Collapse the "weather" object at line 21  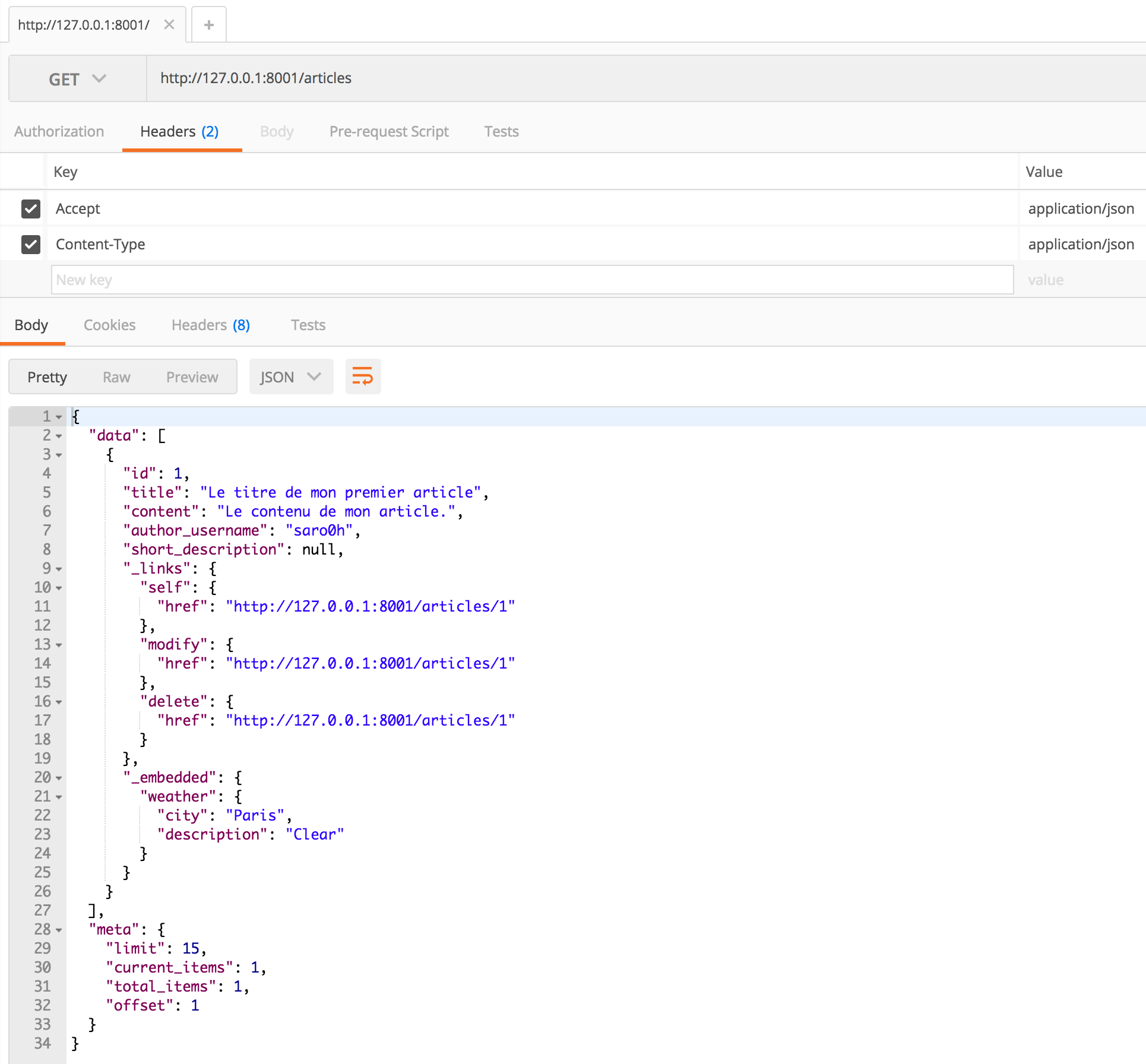click(x=59, y=797)
